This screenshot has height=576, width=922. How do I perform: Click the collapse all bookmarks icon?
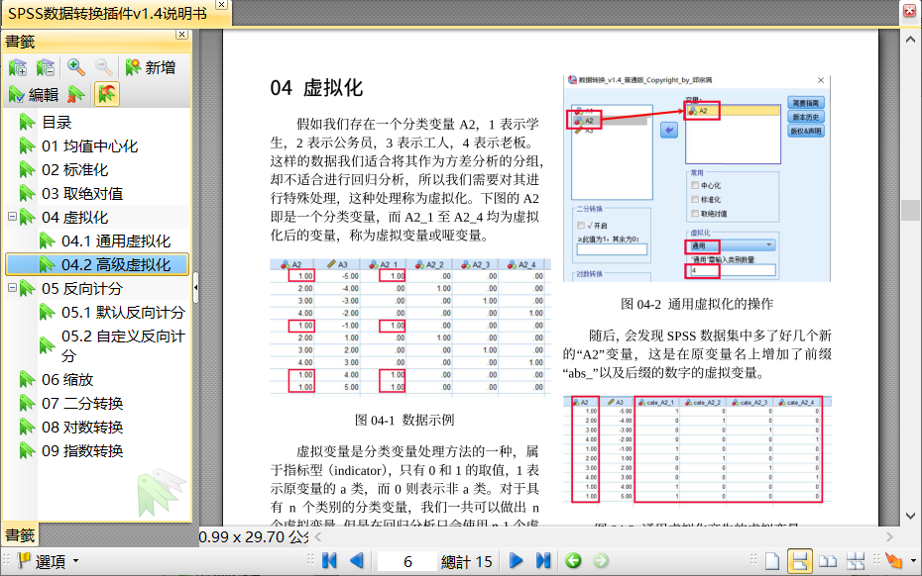[x=45, y=68]
